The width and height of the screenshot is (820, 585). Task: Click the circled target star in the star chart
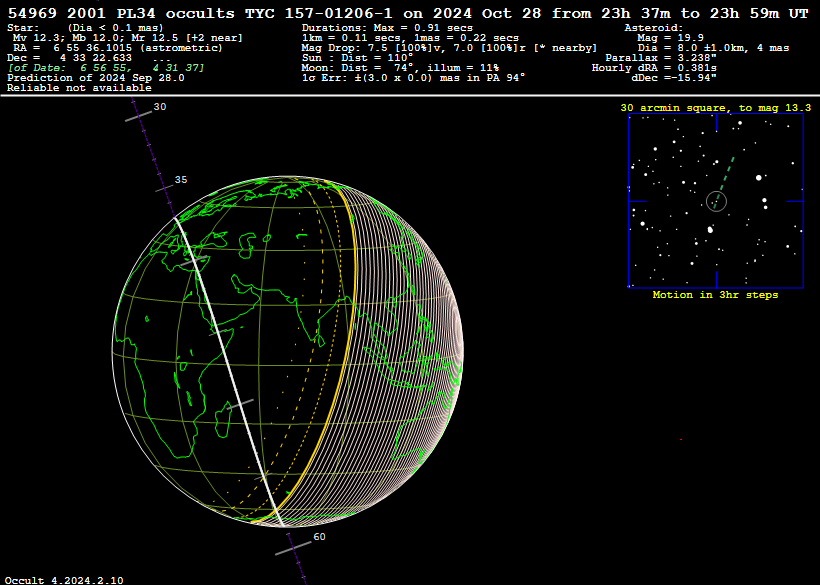716,201
